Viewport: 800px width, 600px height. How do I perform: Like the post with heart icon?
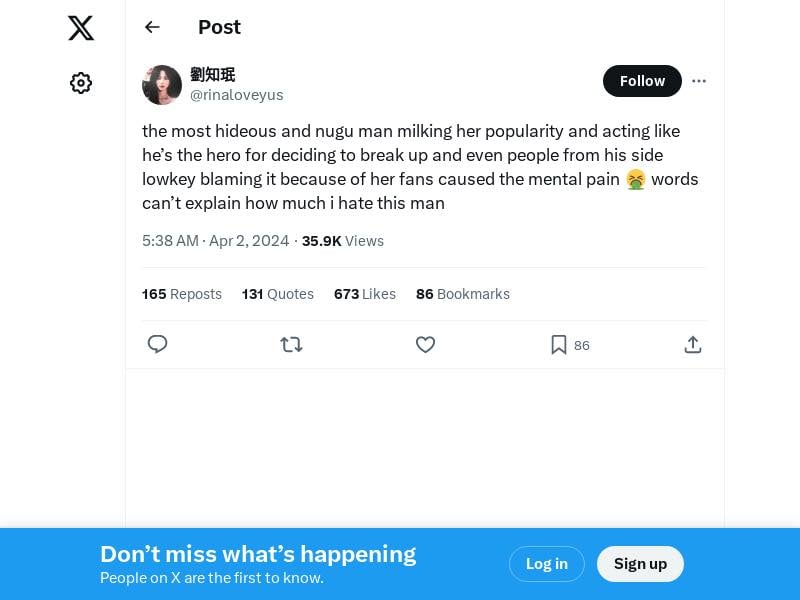tap(425, 345)
